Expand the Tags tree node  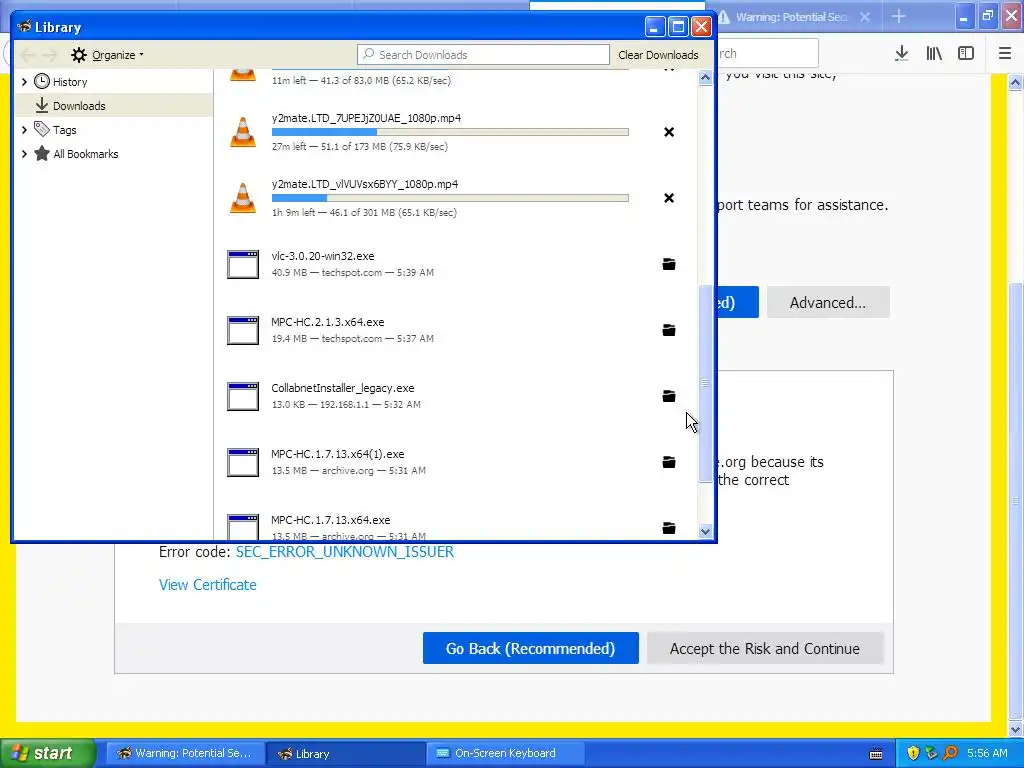[x=24, y=130]
